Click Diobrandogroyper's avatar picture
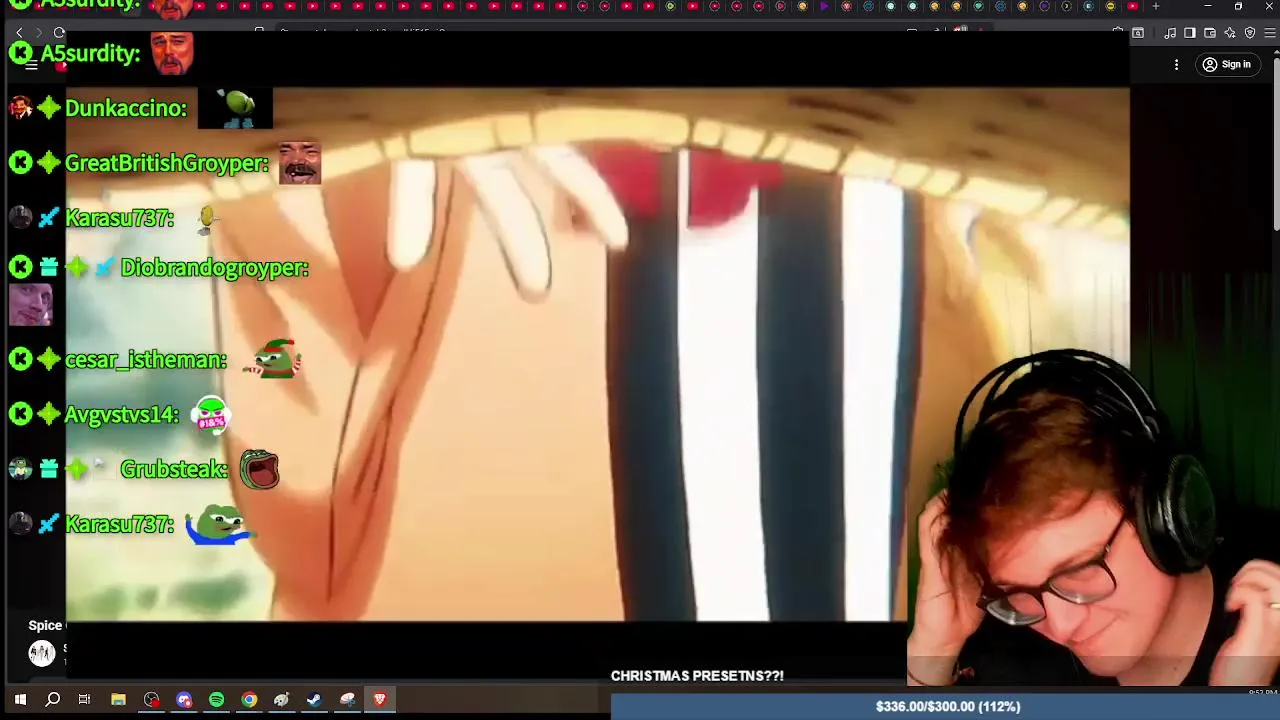Image resolution: width=1280 pixels, height=720 pixels. pyautogui.click(x=30, y=305)
